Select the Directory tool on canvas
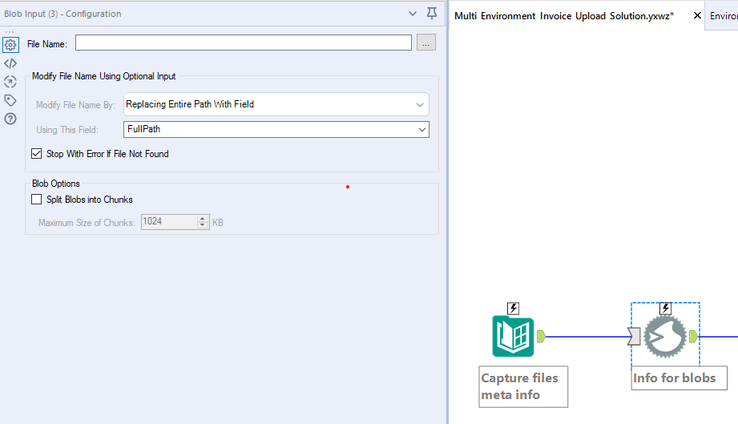738x424 pixels. tap(513, 336)
